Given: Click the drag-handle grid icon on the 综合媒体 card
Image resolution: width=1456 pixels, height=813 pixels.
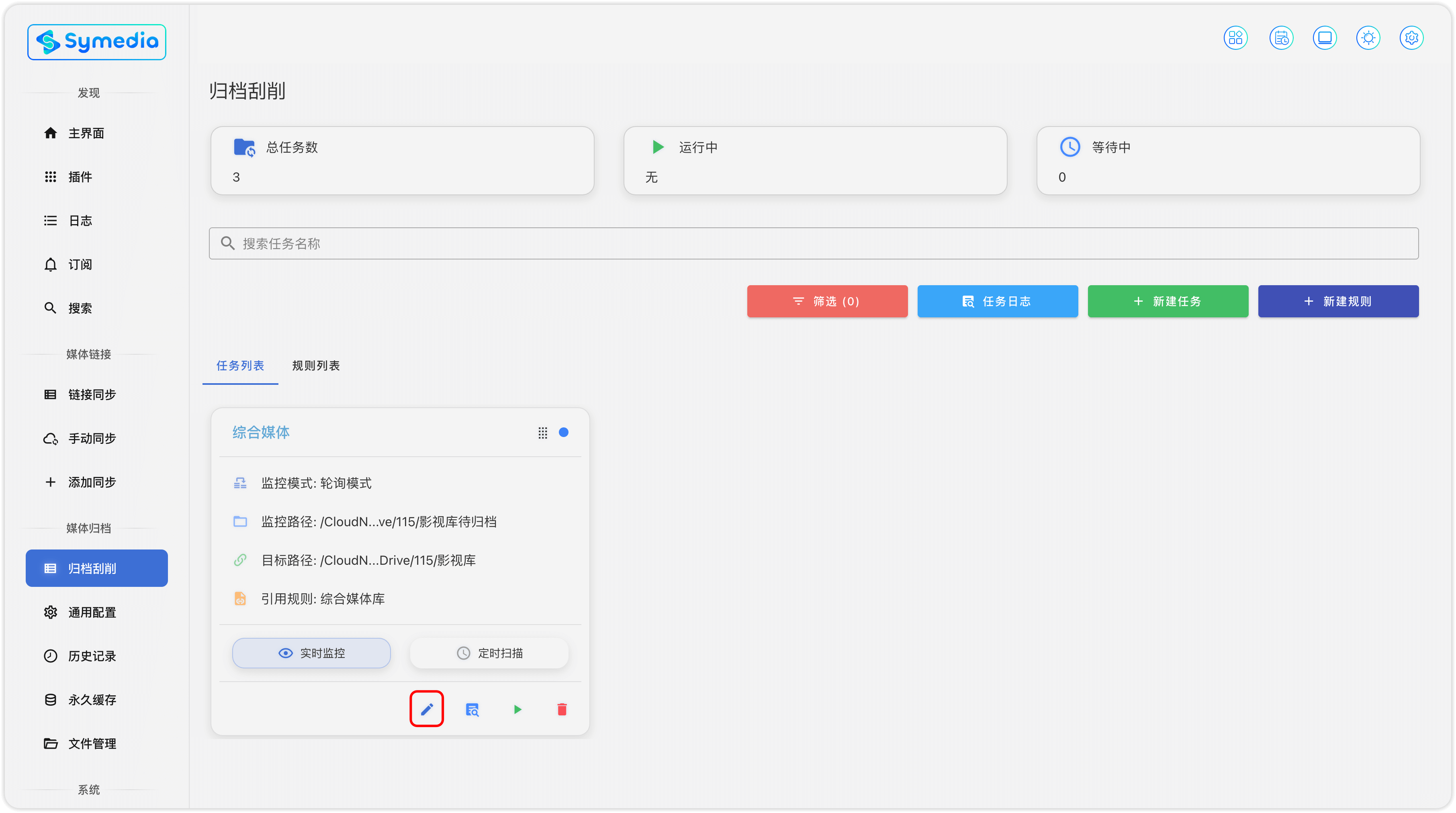Looking at the screenshot, I should click(x=543, y=433).
